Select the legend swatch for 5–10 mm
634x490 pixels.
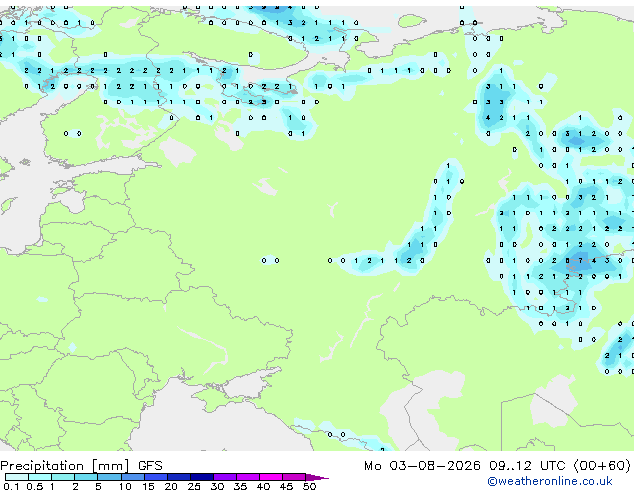(x=109, y=477)
